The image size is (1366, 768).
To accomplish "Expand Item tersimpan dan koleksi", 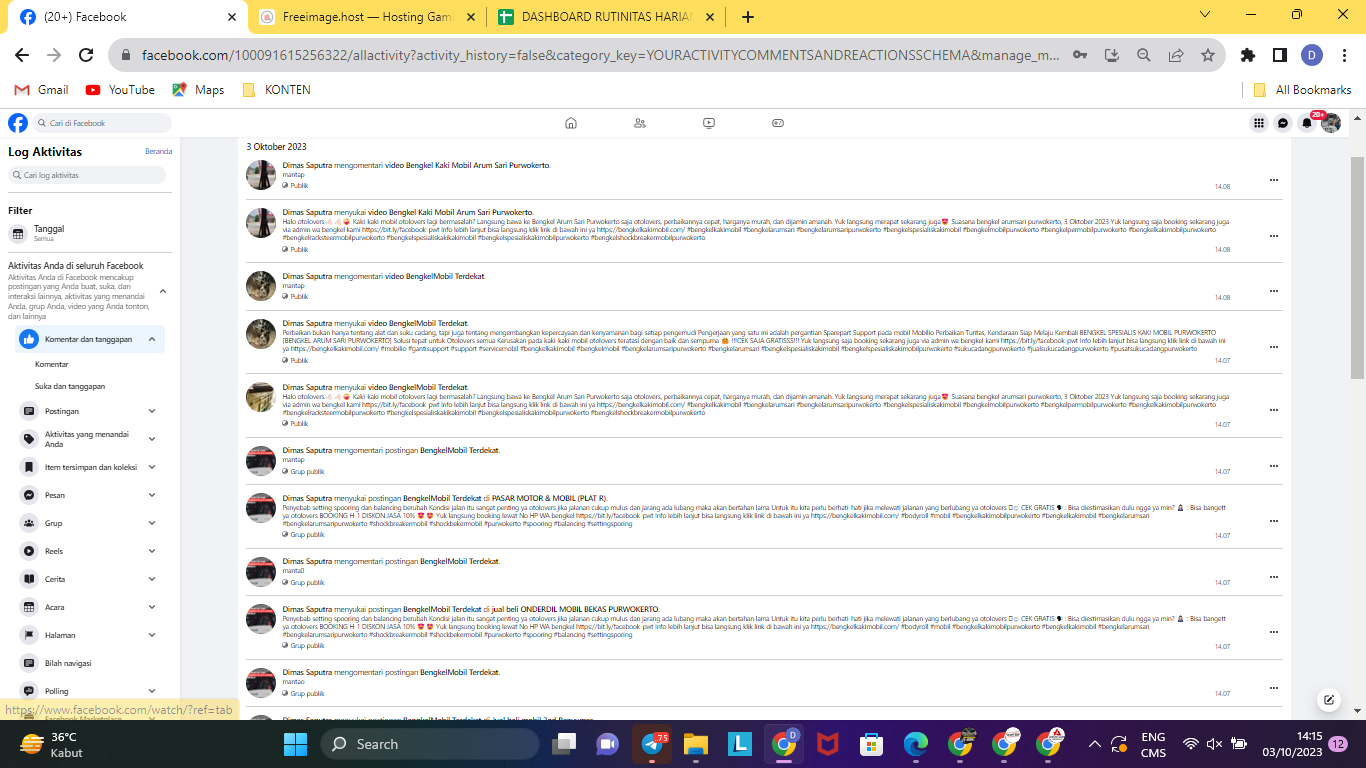I will click(x=152, y=467).
